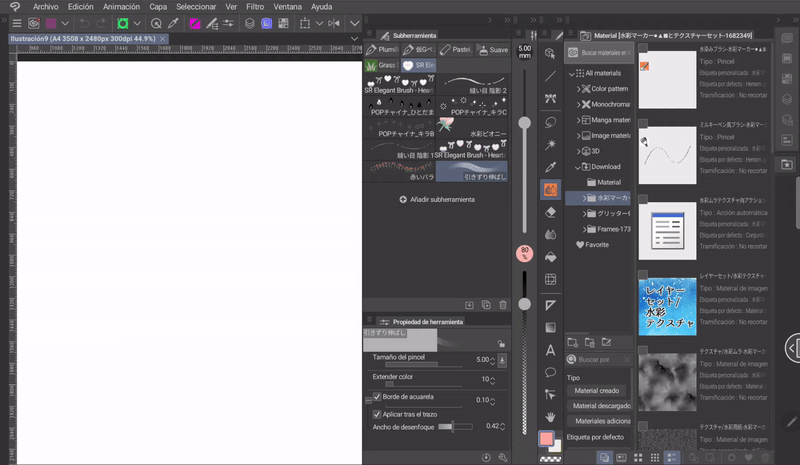Check the box above the blue layer set material
This screenshot has height=465, width=800.
[643, 274]
